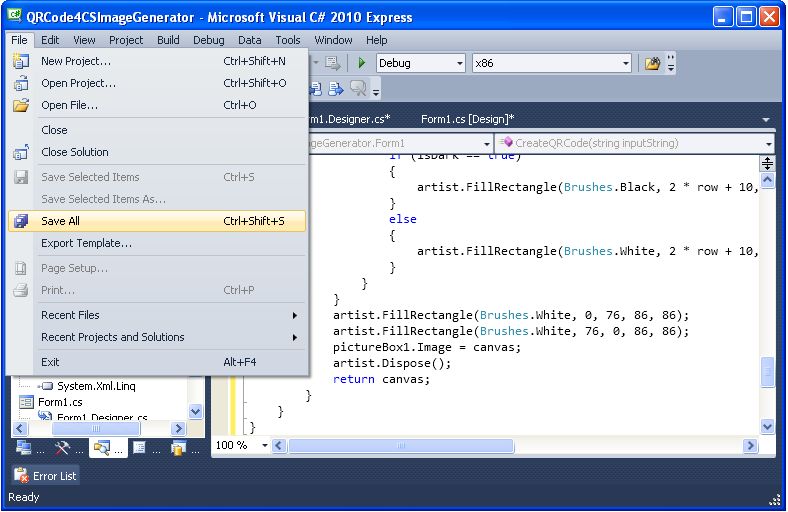Click editor horizontal scrollbar left arrow
The height and width of the screenshot is (512, 788).
[x=279, y=446]
